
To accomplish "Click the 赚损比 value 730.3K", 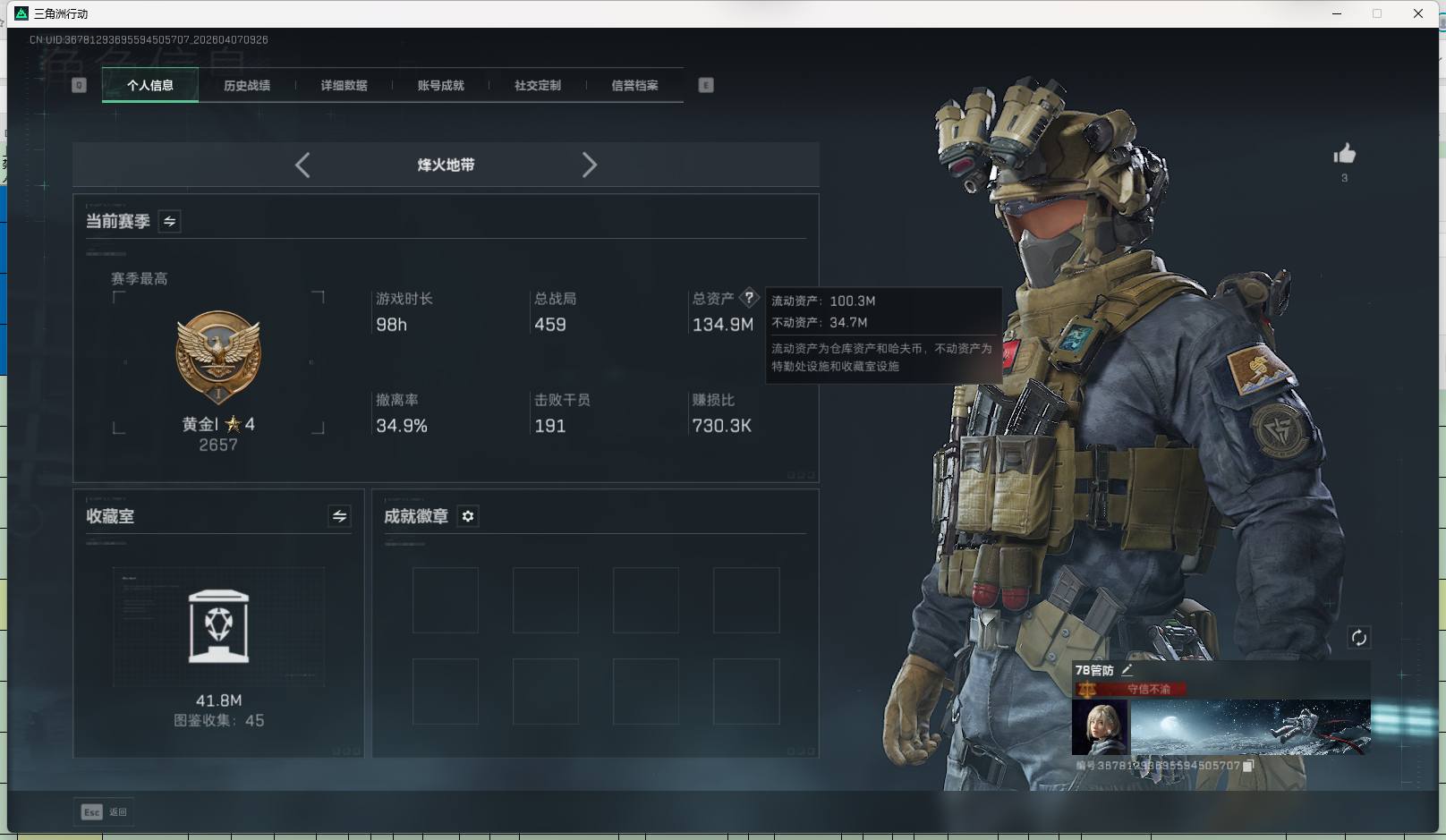I will [x=722, y=426].
